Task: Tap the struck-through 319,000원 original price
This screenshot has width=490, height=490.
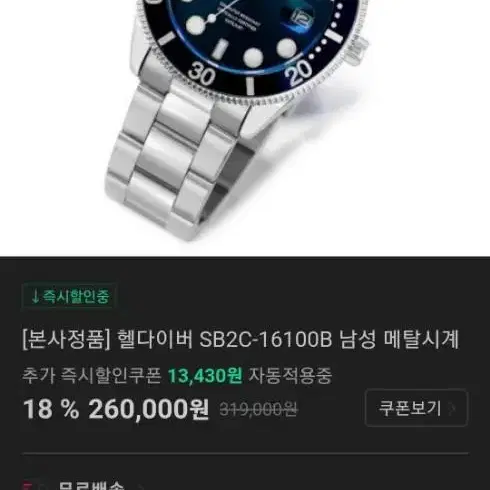Action: (x=258, y=409)
